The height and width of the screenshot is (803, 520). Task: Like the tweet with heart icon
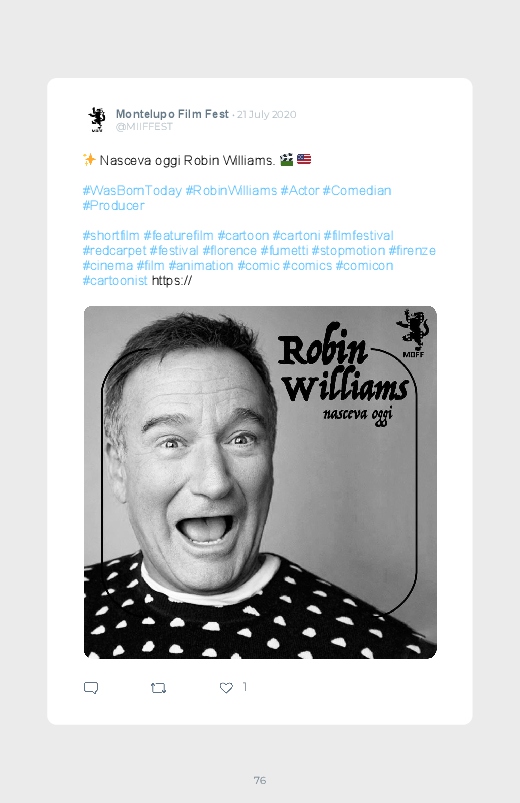226,688
